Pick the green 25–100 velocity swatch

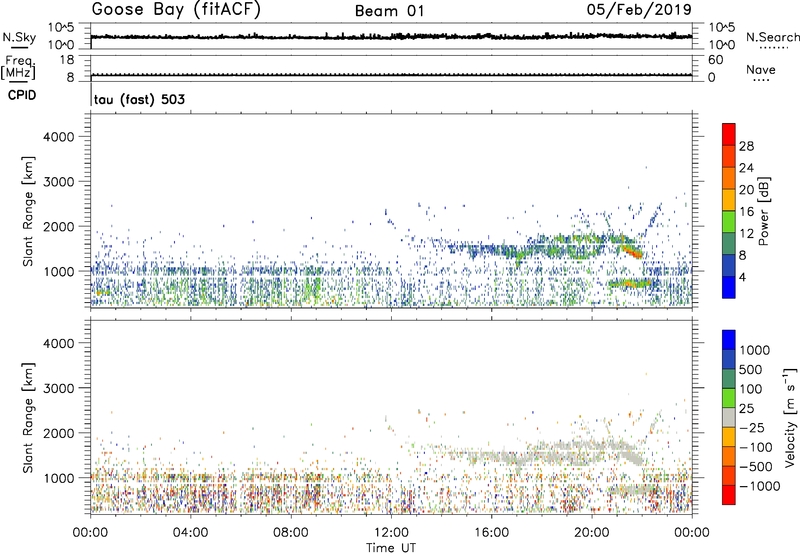pyautogui.click(x=729, y=398)
